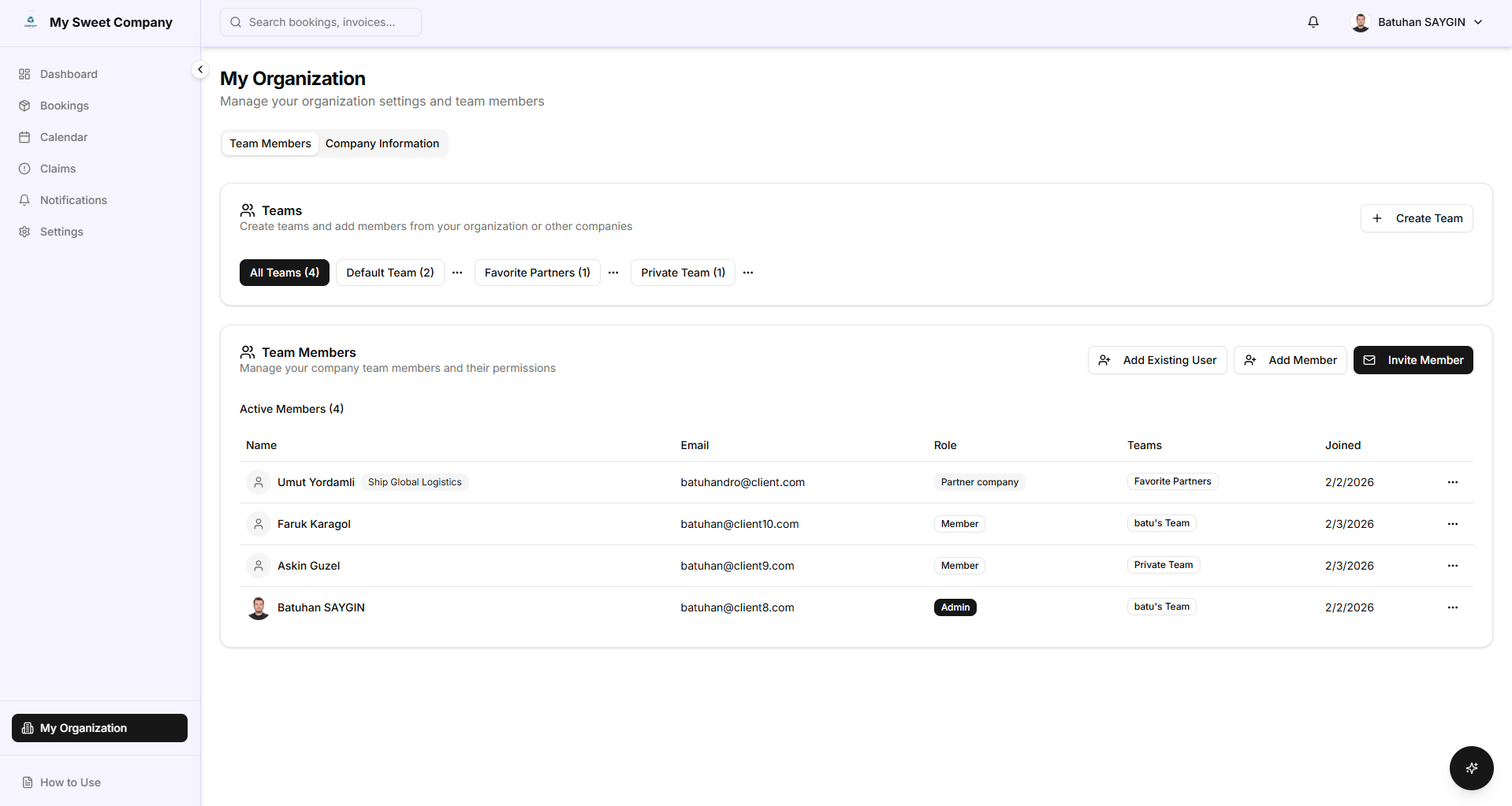Screen dimensions: 1512x806
Task: Open row actions for Batuhan SAYGIN
Action: [1452, 607]
